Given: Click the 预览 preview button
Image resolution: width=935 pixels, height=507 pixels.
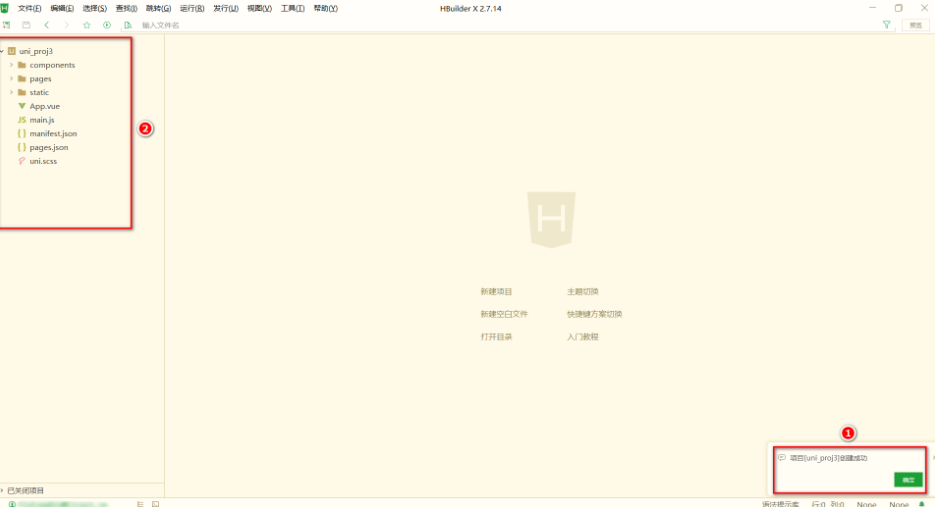Looking at the screenshot, I should click(x=916, y=25).
